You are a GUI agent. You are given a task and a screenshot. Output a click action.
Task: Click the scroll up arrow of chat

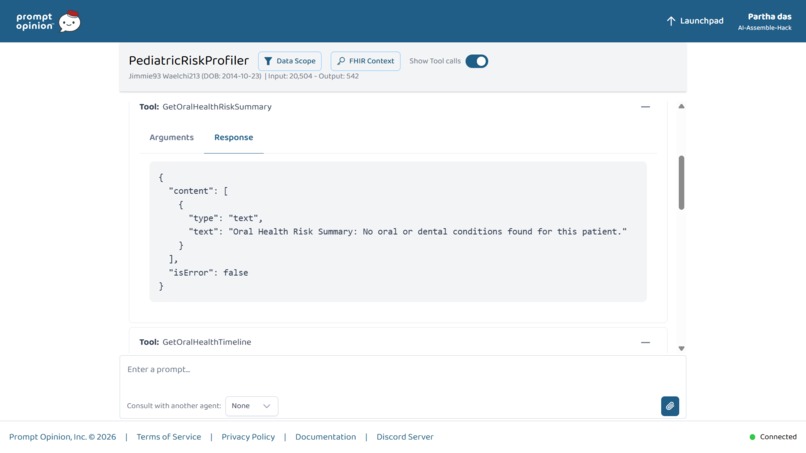tap(681, 106)
